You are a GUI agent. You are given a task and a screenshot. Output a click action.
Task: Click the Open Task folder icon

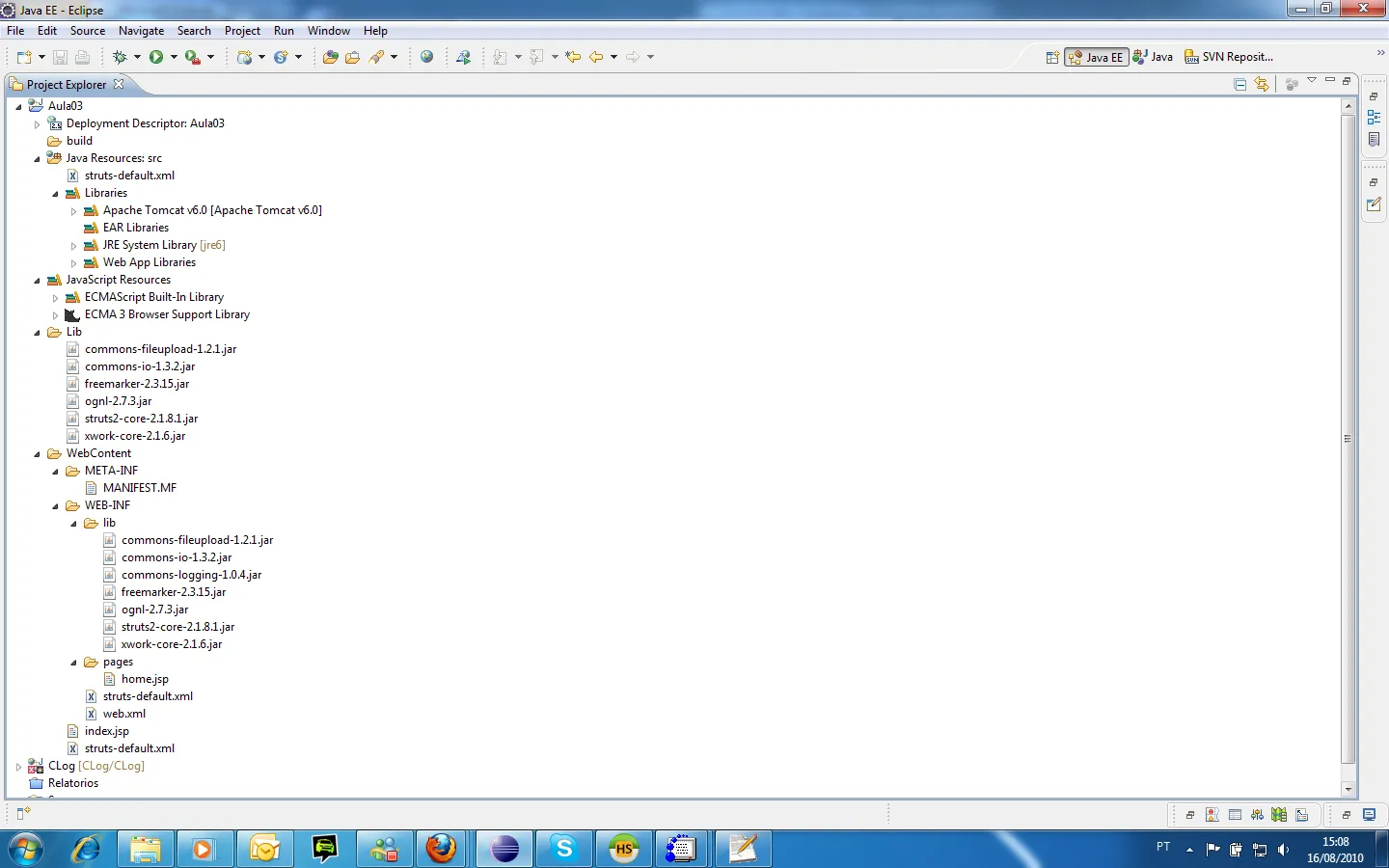click(353, 57)
